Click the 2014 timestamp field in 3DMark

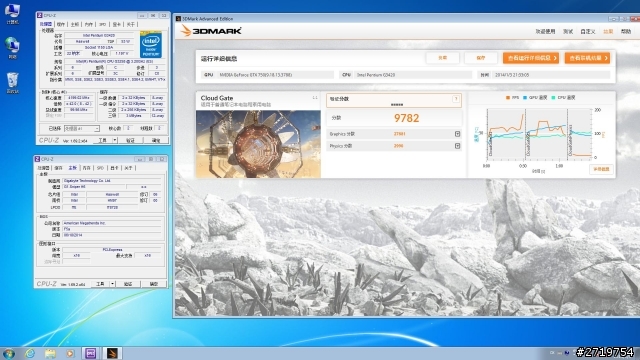point(551,75)
